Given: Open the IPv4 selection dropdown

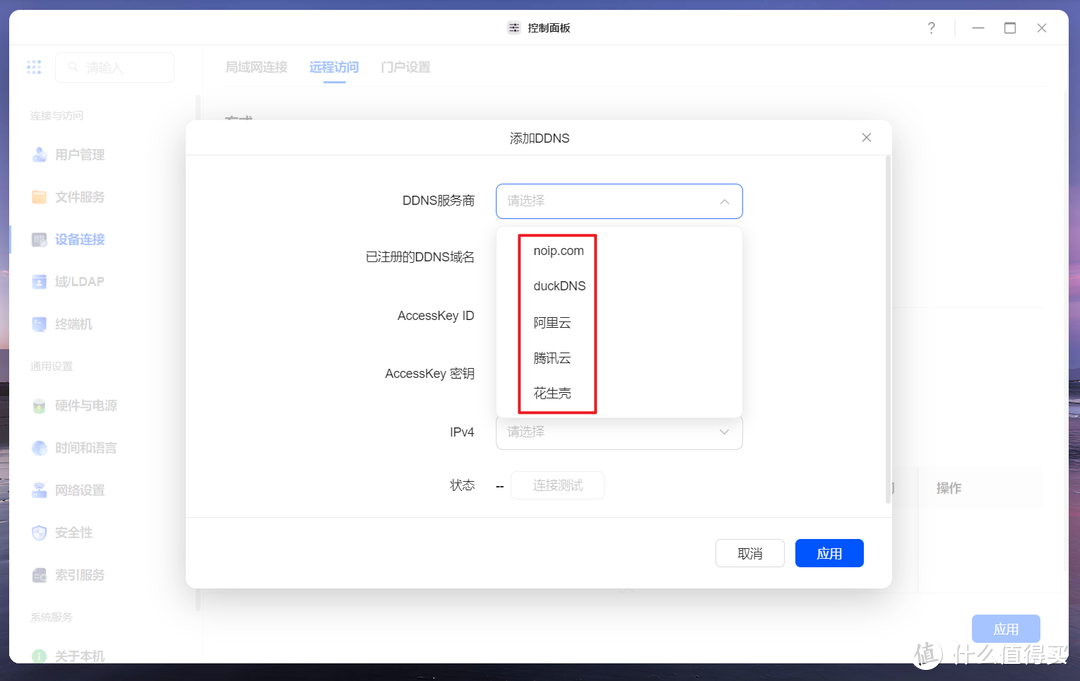Looking at the screenshot, I should (619, 432).
